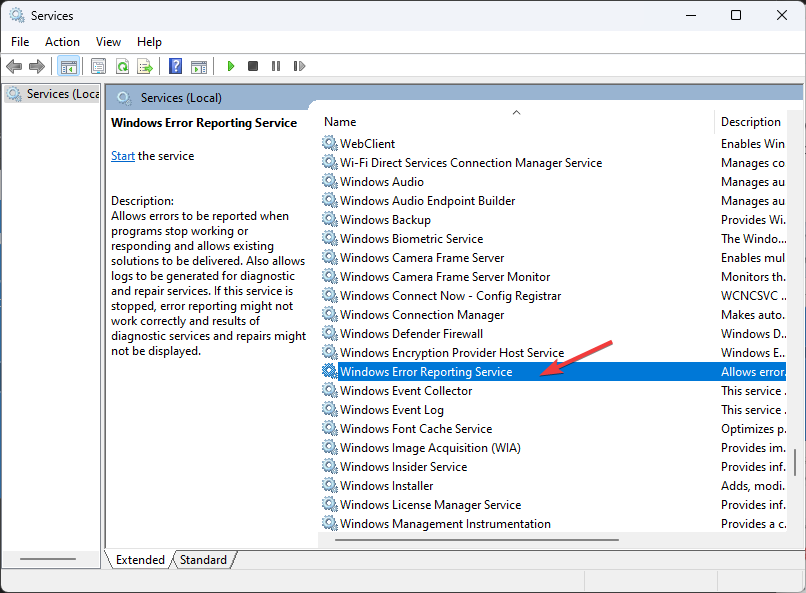Click the Start the service link
Image resolution: width=806 pixels, height=593 pixels.
pyautogui.click(x=123, y=156)
